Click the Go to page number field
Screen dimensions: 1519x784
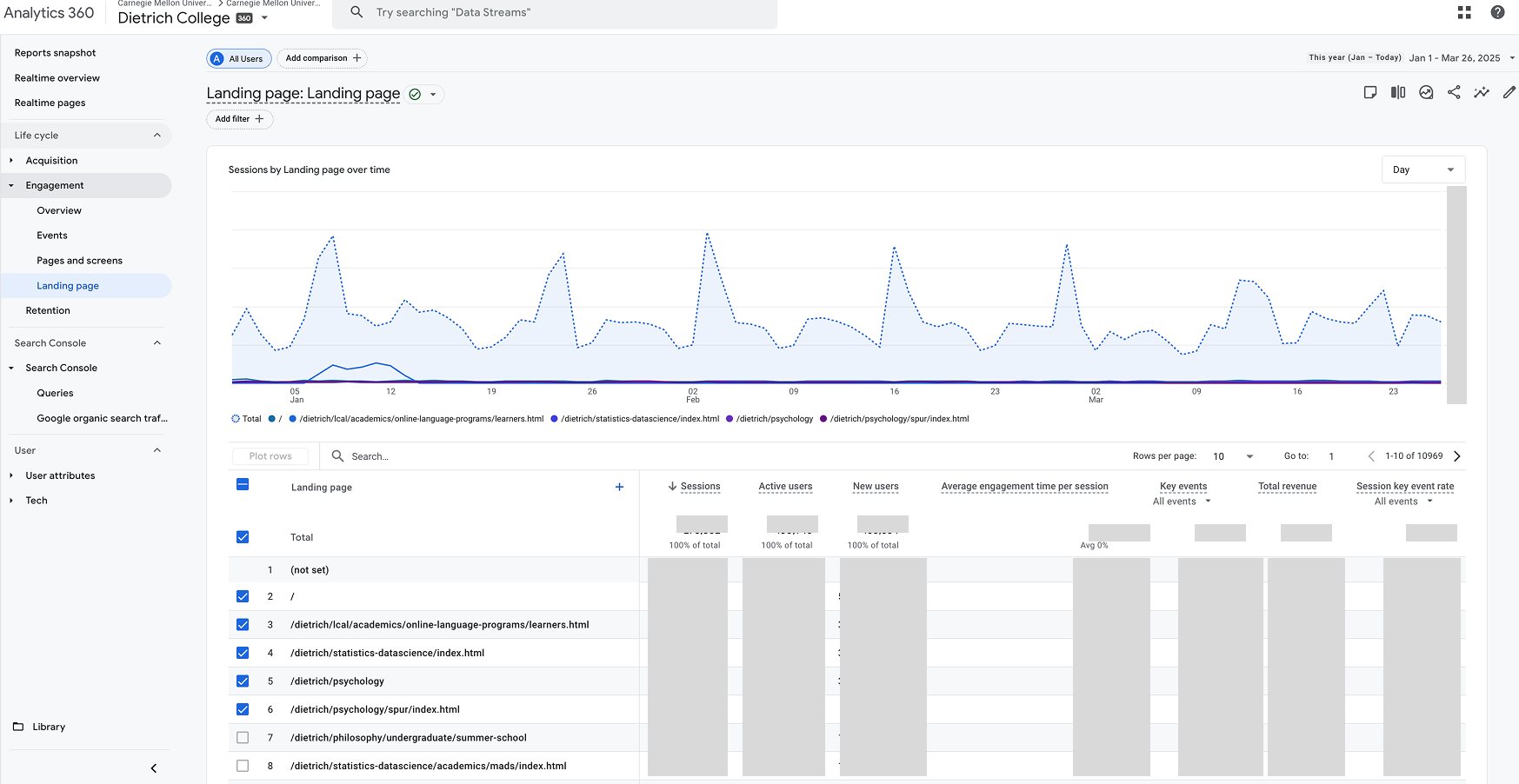(x=1331, y=456)
